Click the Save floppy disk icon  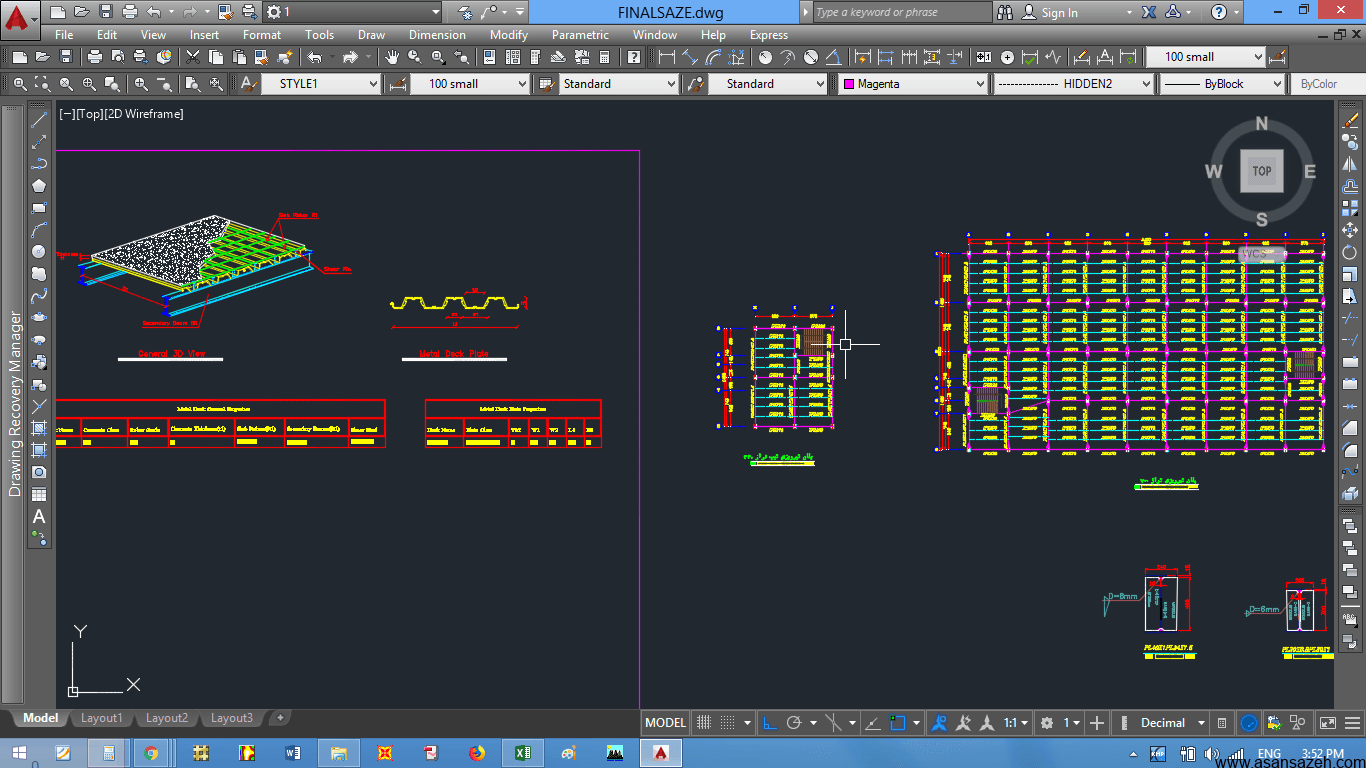click(x=65, y=57)
